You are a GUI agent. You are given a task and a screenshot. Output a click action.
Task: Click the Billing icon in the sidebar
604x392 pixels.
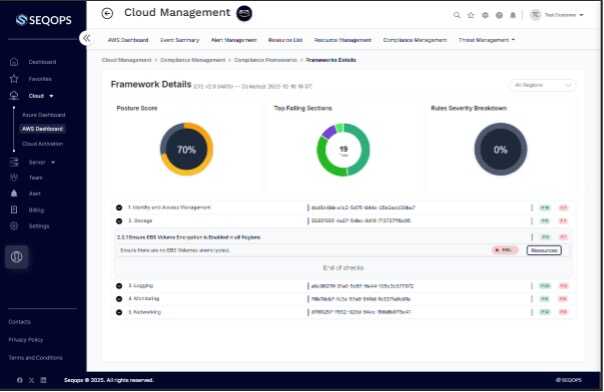click(14, 210)
